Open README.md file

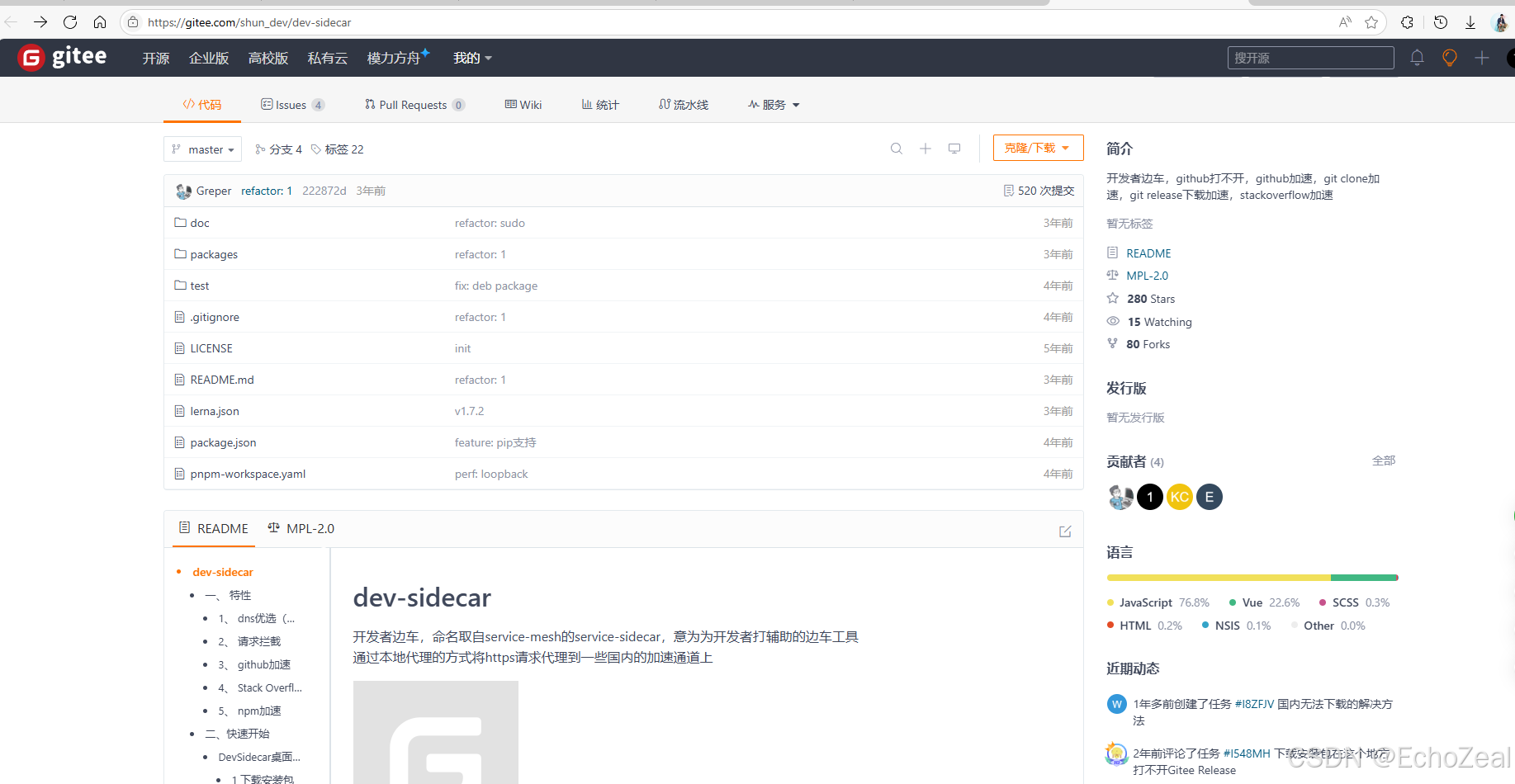222,380
